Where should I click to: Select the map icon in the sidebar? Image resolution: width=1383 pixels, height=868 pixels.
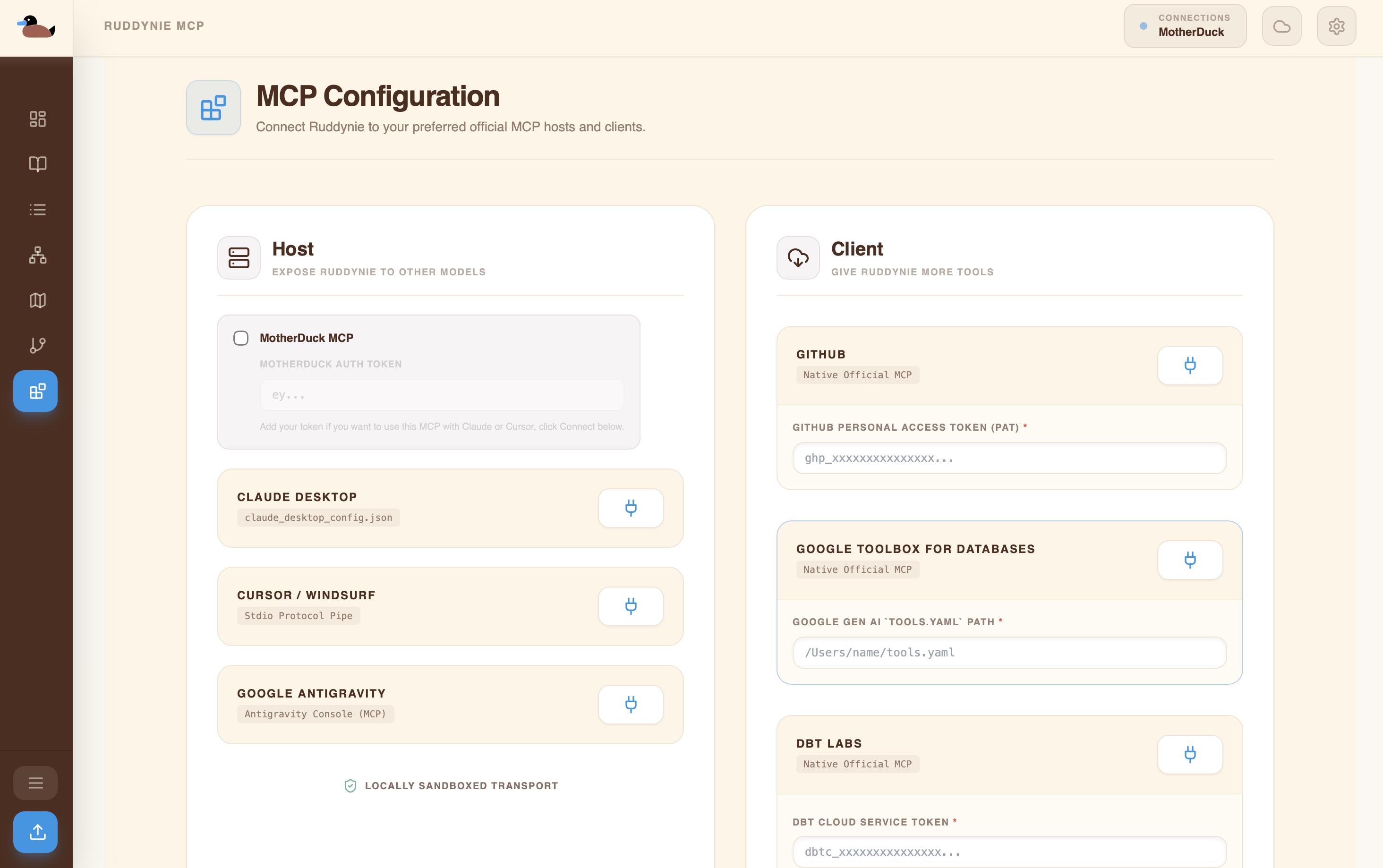[36, 300]
